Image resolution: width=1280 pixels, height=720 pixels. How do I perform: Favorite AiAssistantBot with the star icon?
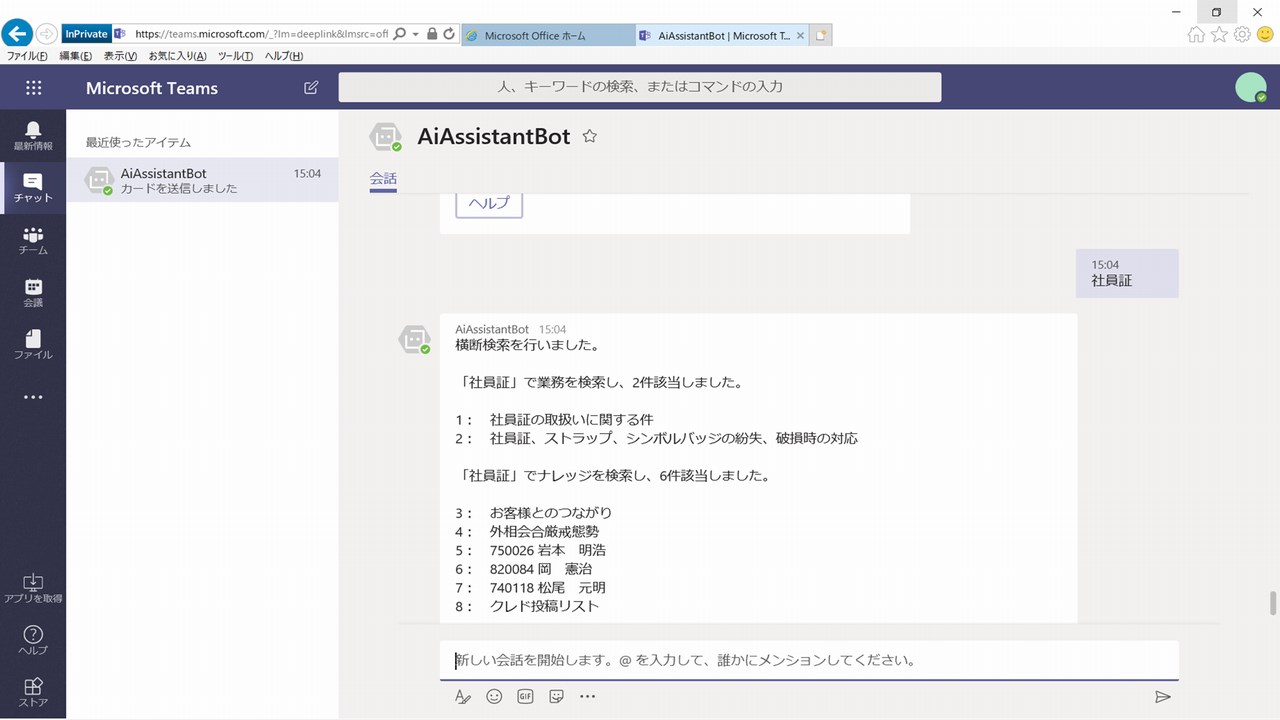coord(590,136)
